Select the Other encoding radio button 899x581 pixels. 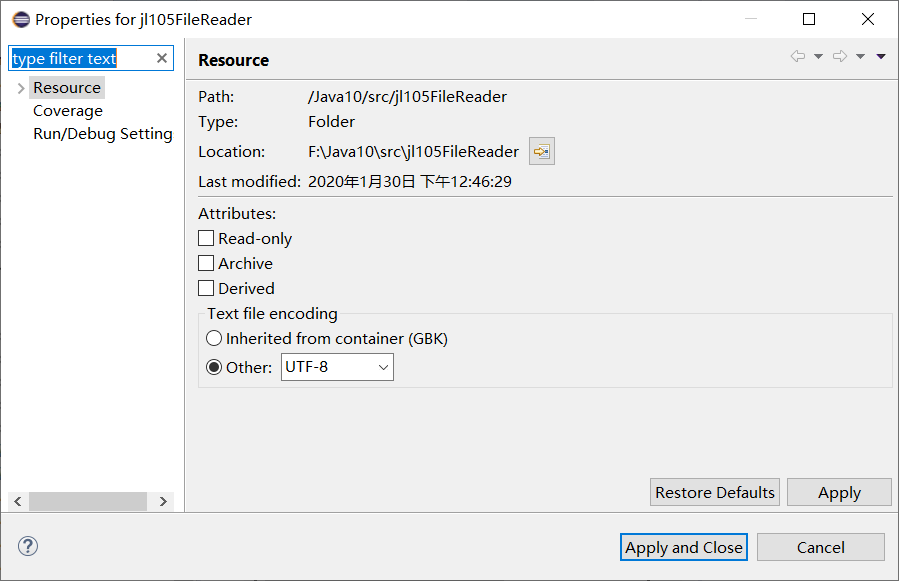[214, 366]
